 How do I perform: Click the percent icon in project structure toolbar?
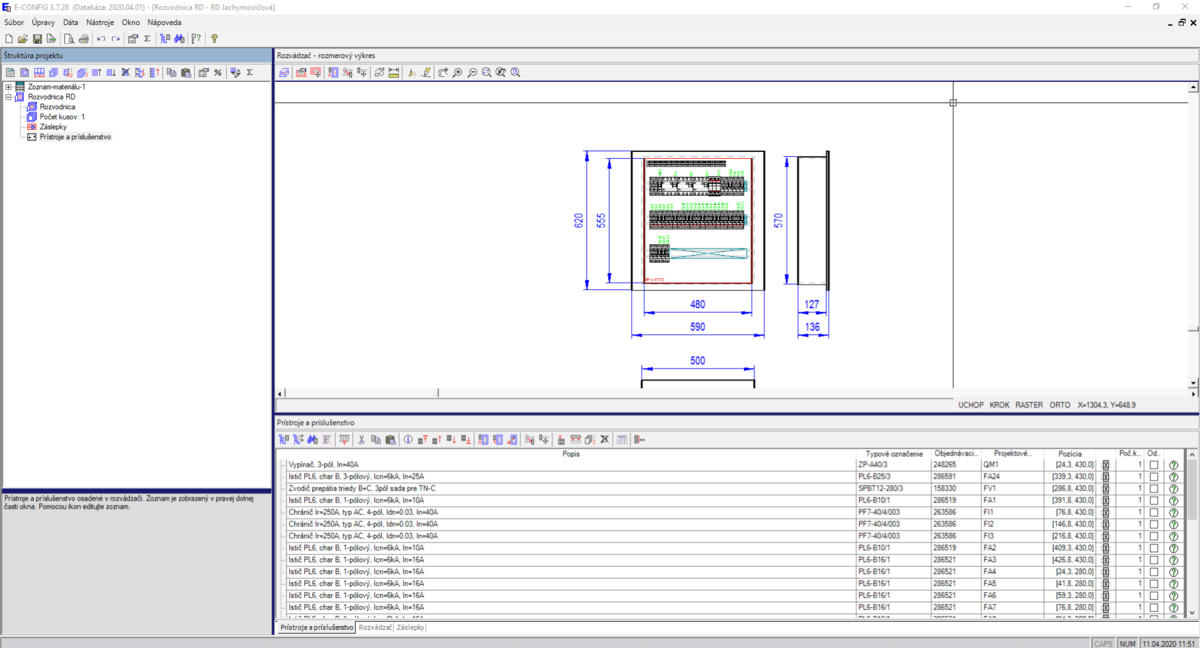[217, 73]
